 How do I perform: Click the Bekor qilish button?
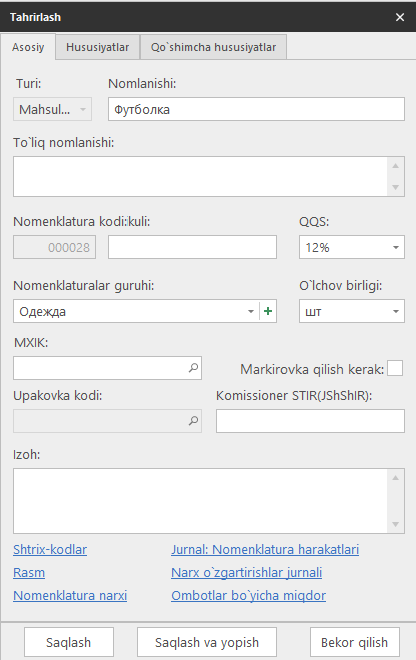pos(355,642)
